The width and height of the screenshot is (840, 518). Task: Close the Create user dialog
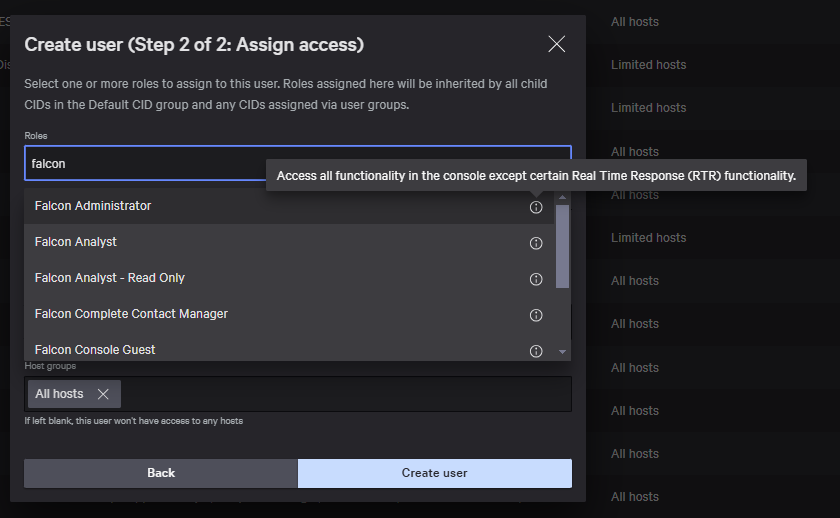click(x=557, y=44)
